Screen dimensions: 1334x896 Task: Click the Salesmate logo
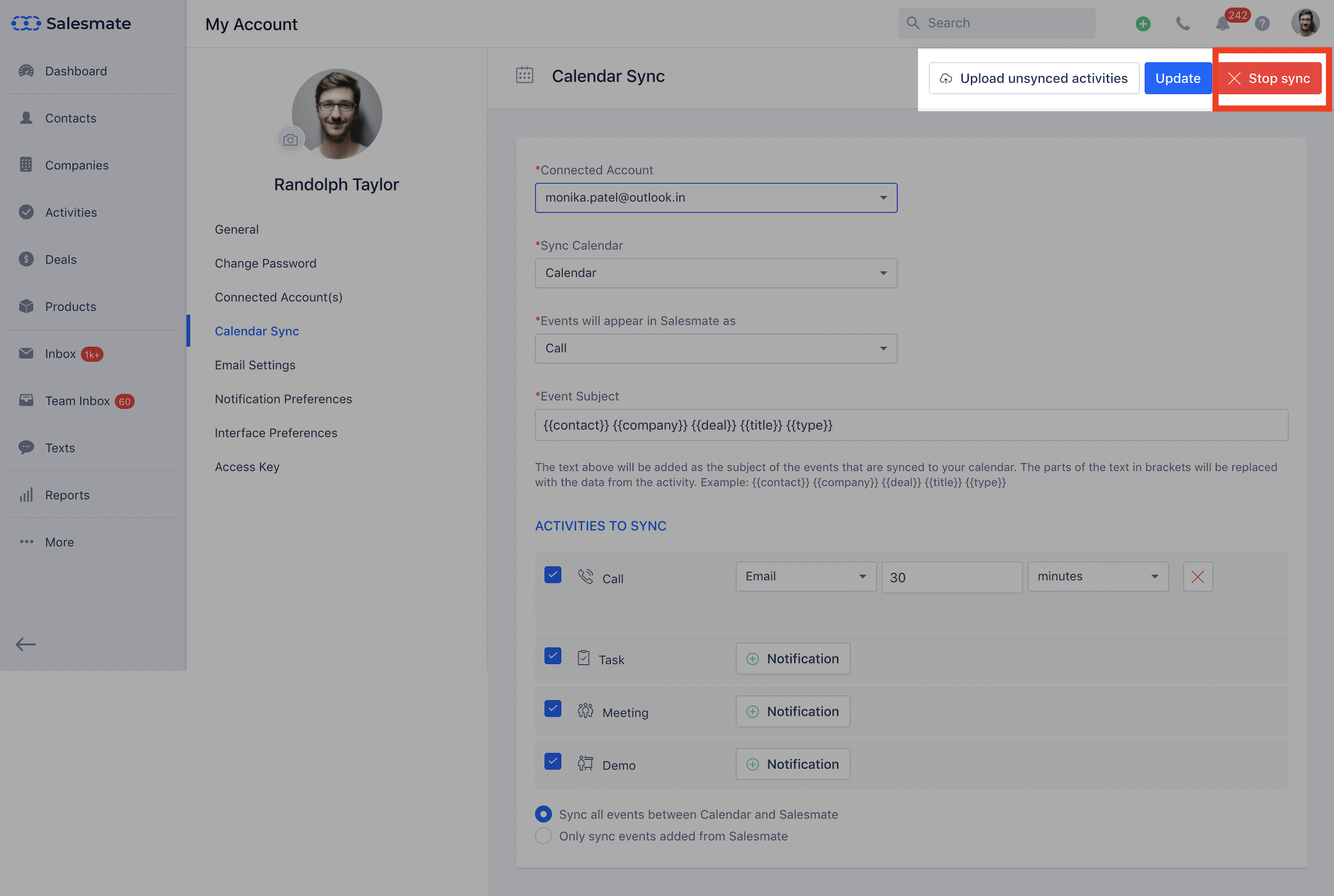pos(71,23)
